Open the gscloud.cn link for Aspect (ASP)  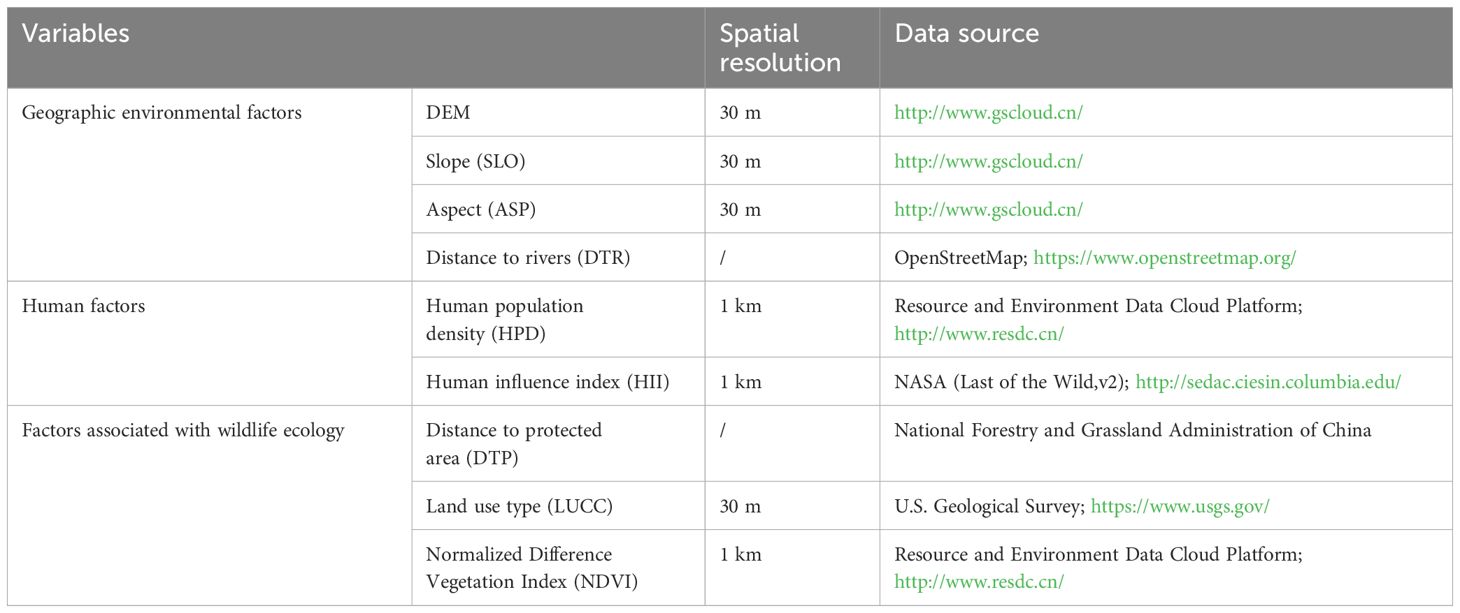tap(988, 210)
